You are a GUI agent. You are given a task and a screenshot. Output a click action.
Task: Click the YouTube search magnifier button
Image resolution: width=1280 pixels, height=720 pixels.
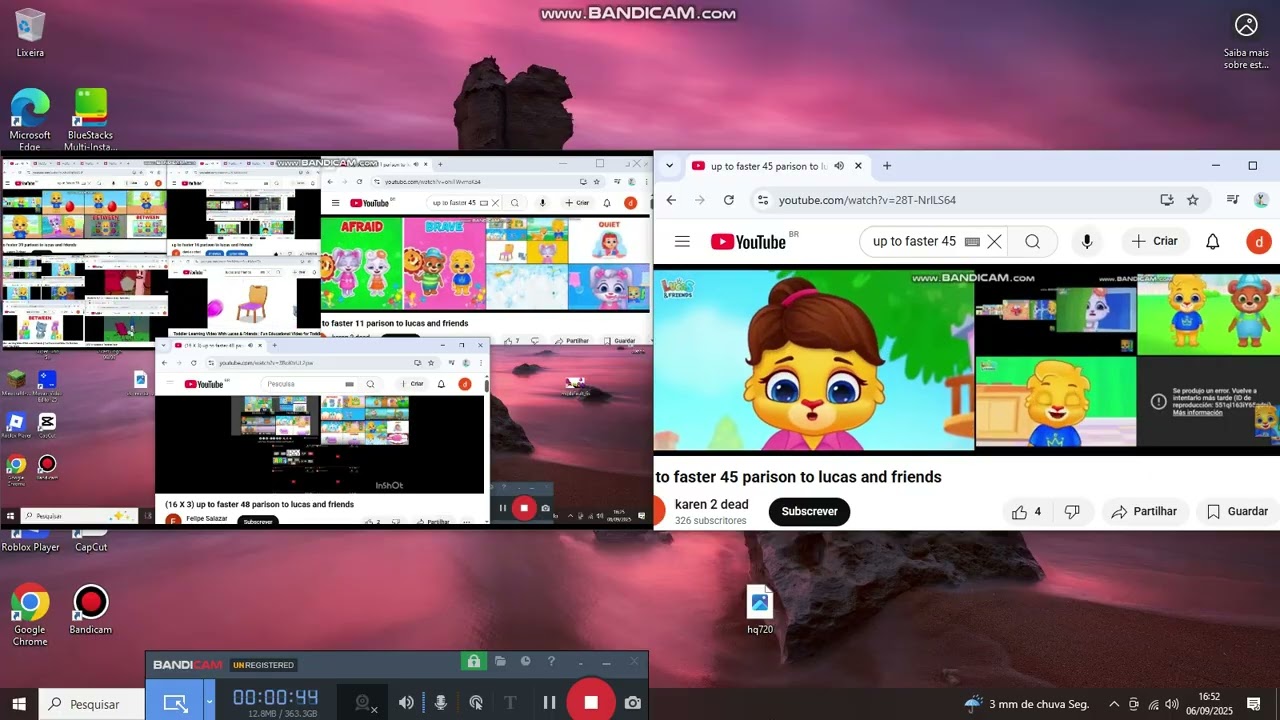1033,241
